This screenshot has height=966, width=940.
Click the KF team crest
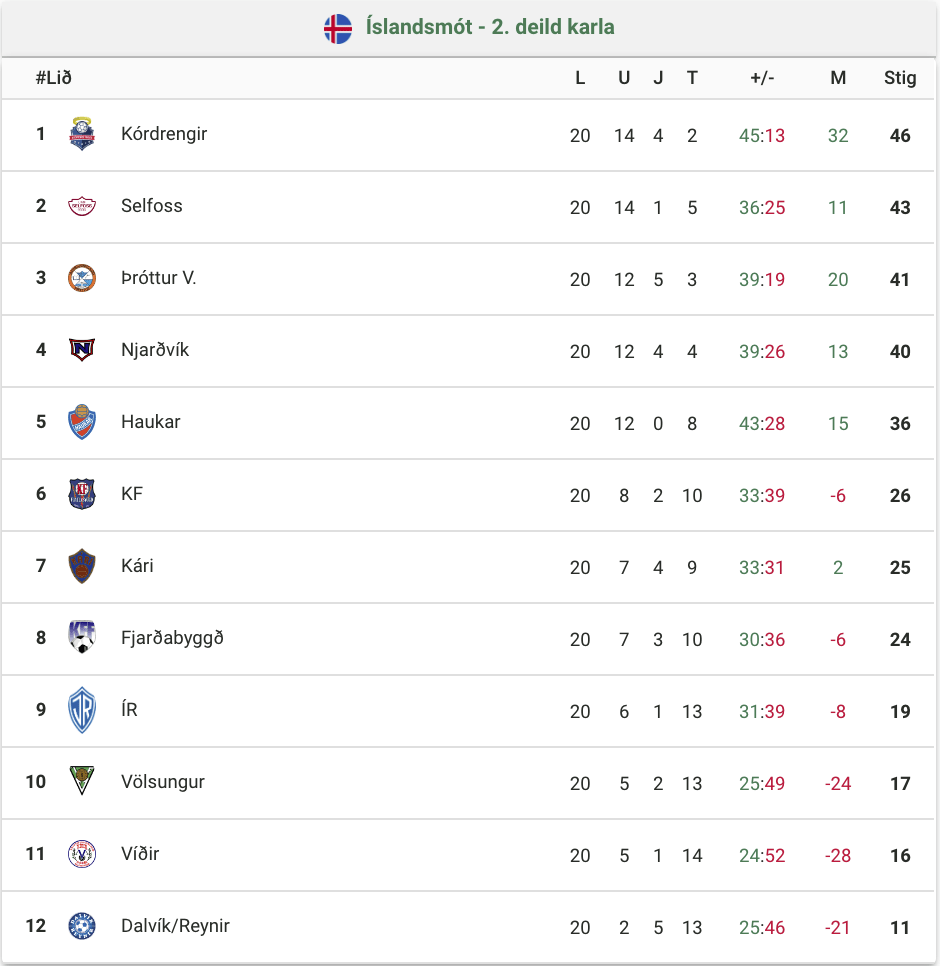click(82, 493)
